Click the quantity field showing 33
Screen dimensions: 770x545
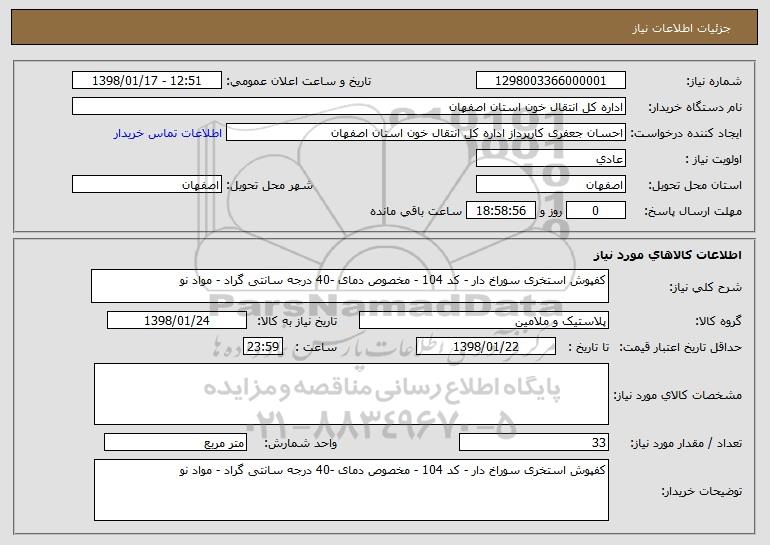point(534,442)
